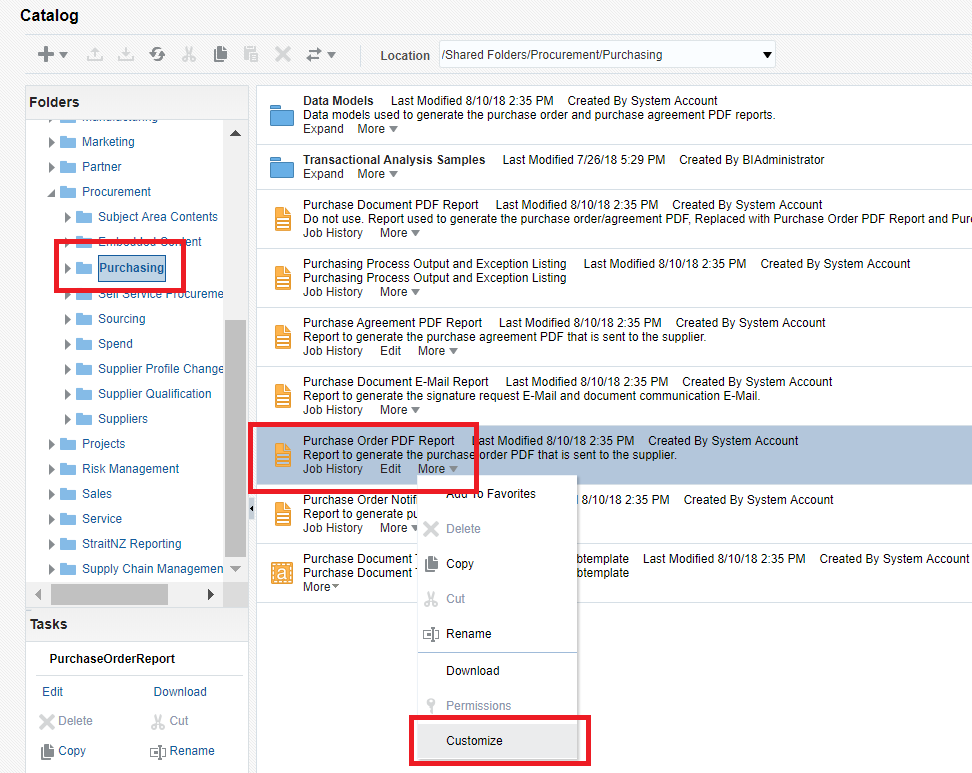Screen dimensions: 972x773
Task: Click the Cut scissors icon in the toolbar
Action: [x=189, y=54]
